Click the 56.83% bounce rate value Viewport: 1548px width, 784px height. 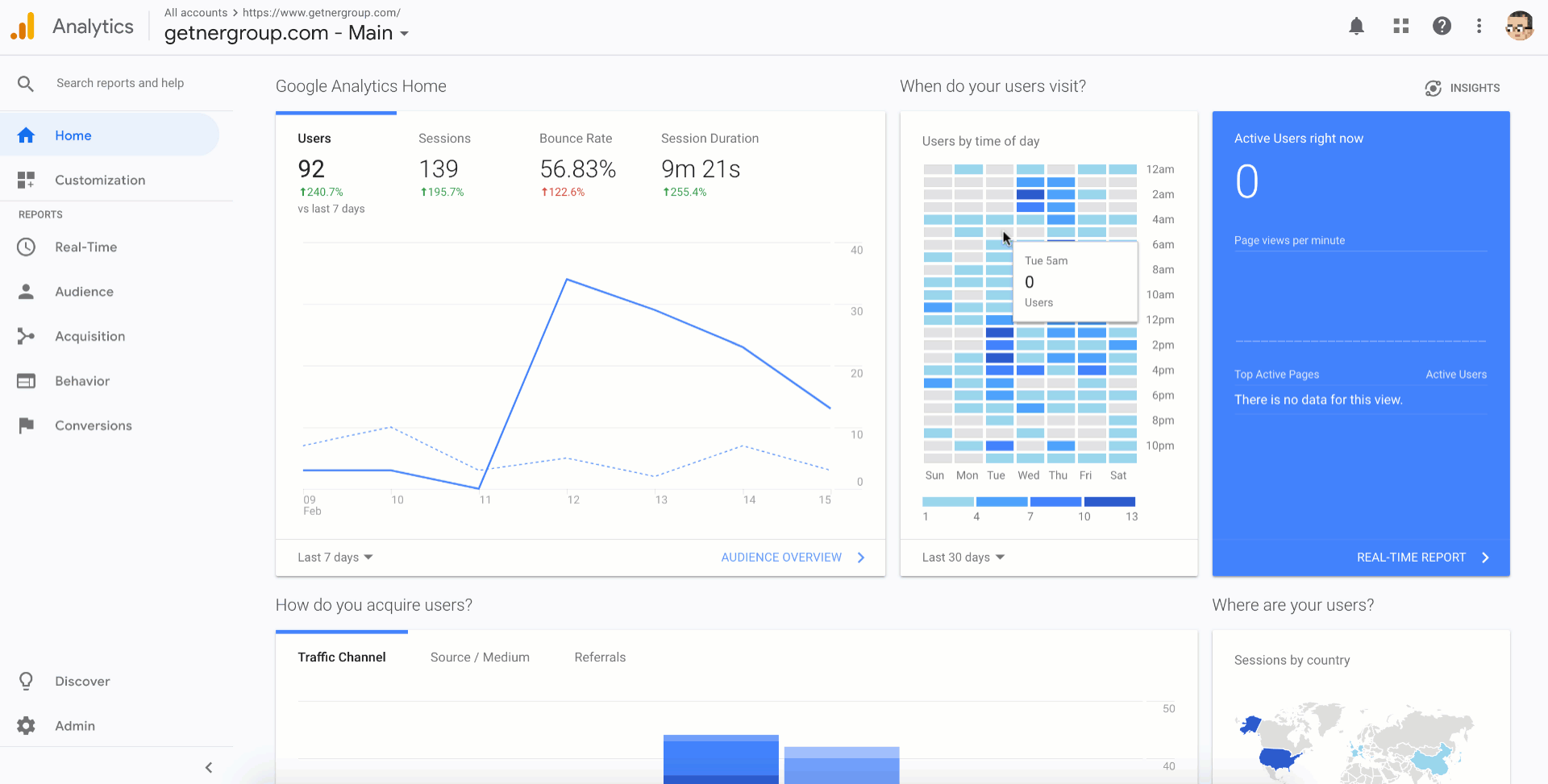[578, 169]
